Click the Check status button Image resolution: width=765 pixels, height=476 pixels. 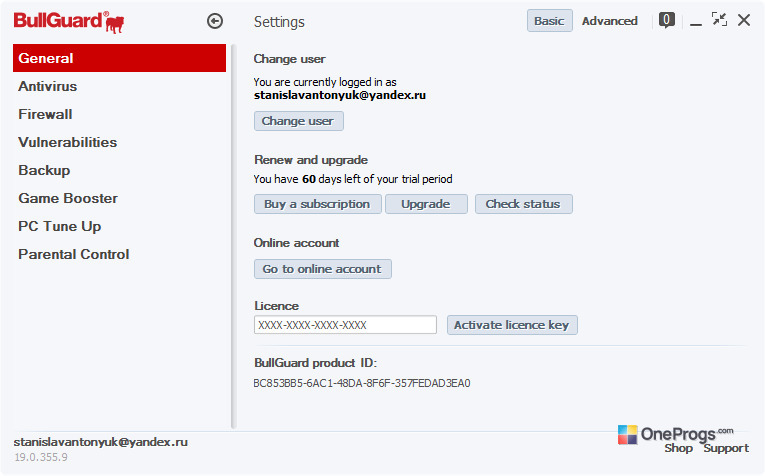(523, 204)
